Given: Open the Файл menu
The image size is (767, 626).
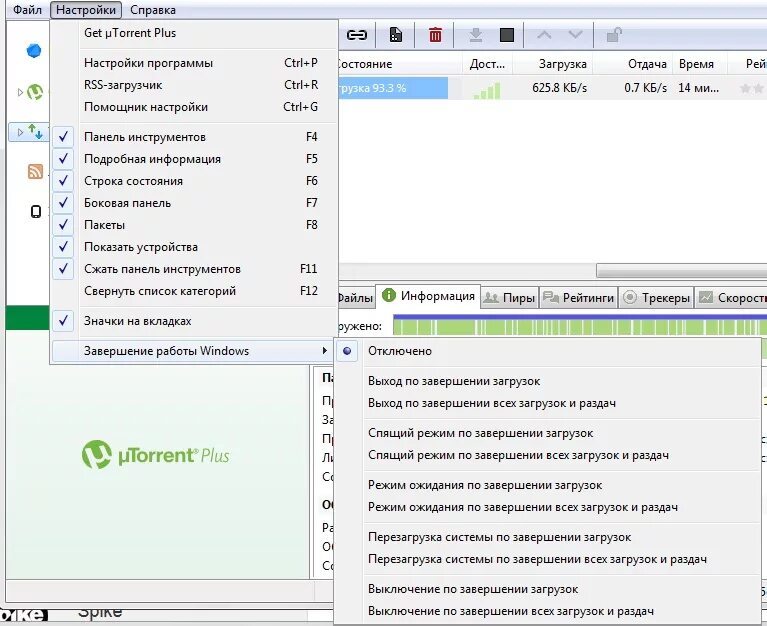Looking at the screenshot, I should coord(27,10).
